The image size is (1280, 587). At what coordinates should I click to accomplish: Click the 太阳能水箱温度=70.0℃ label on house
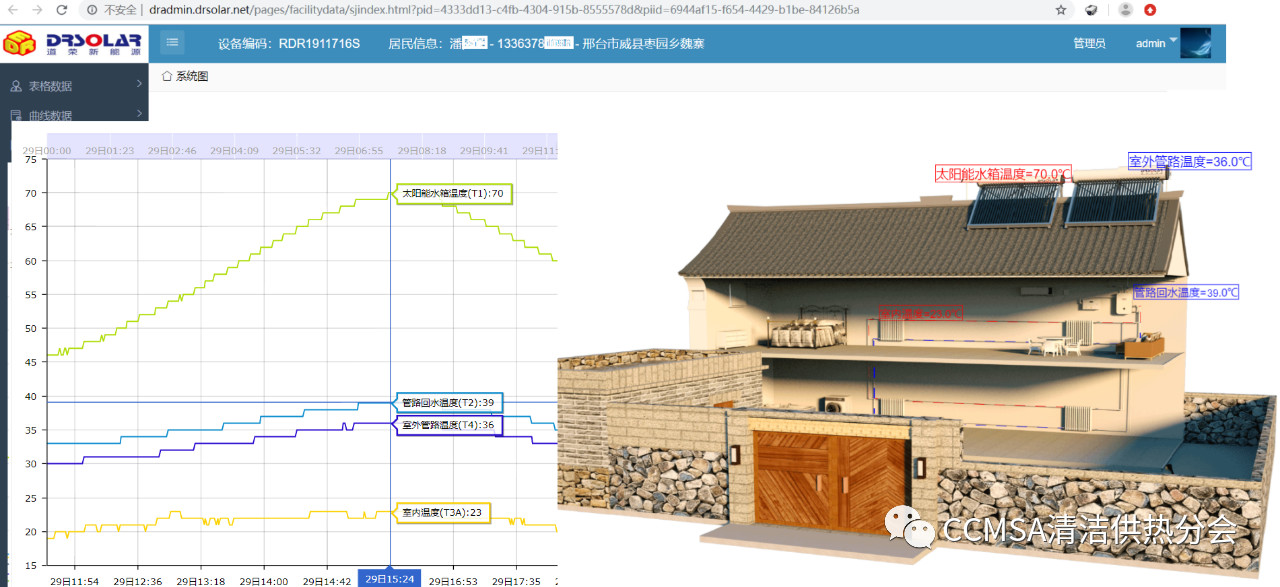point(1003,173)
